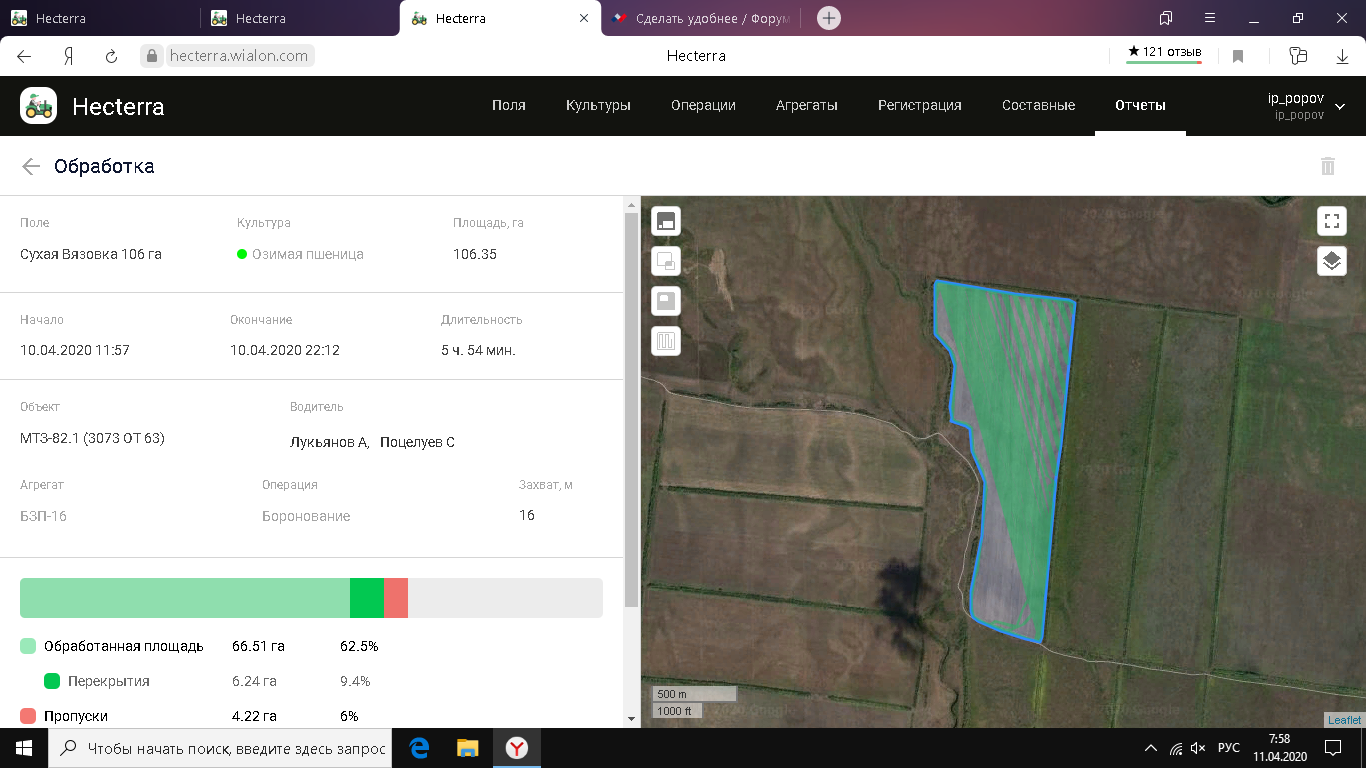Open browser downloads arrow icon
This screenshot has height=768, width=1366.
[x=1343, y=57]
